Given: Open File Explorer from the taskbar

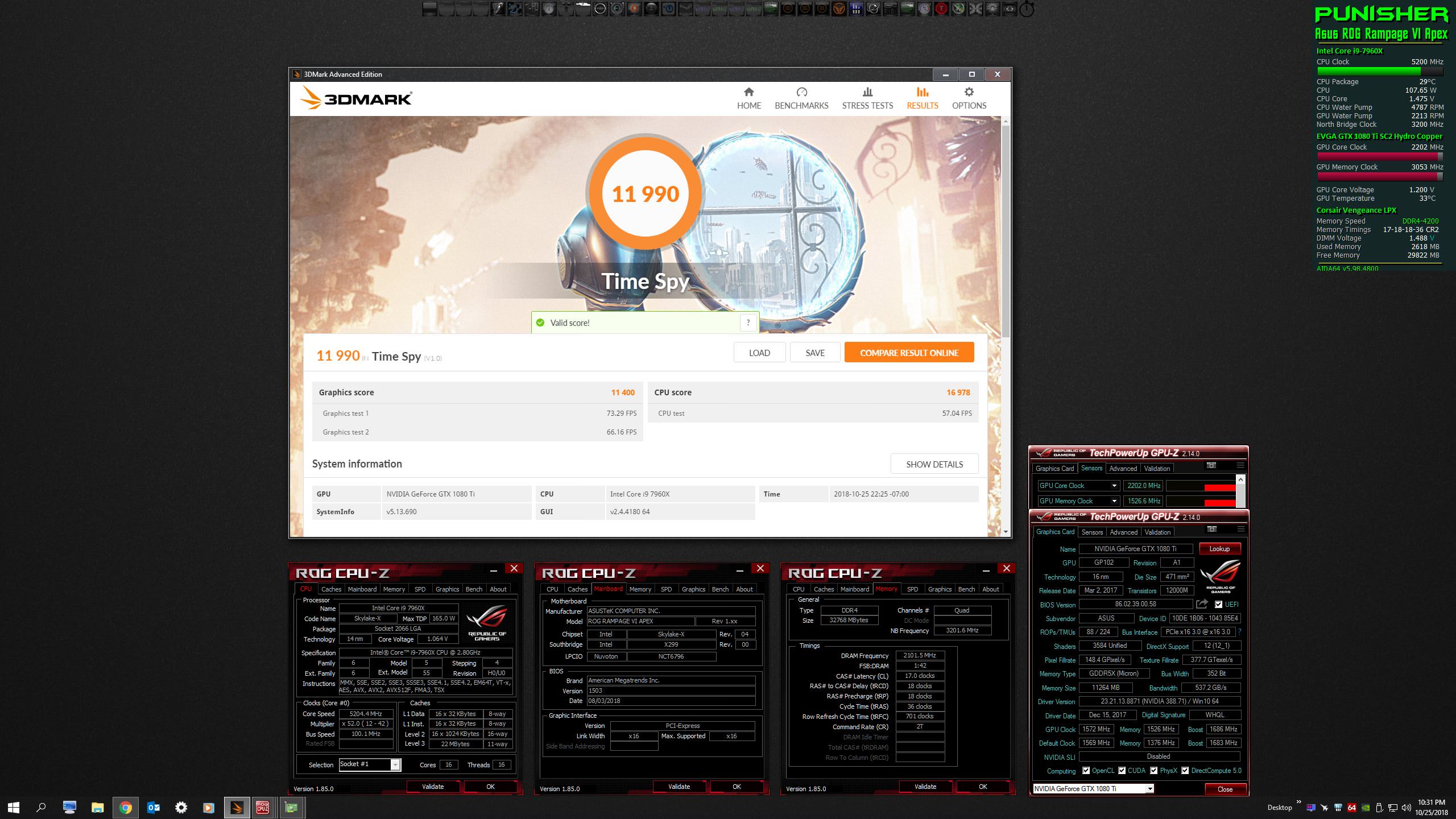Looking at the screenshot, I should click(98, 807).
